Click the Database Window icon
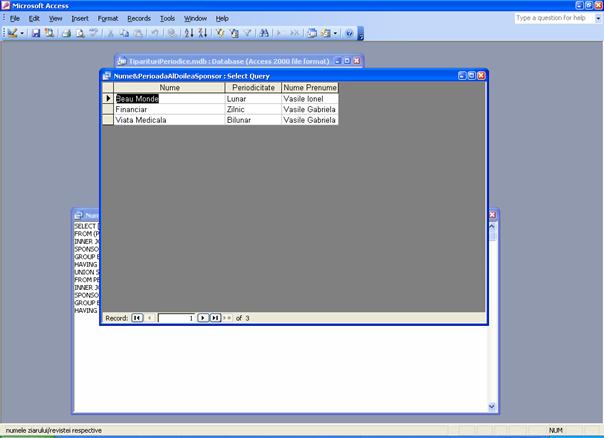 (311, 33)
